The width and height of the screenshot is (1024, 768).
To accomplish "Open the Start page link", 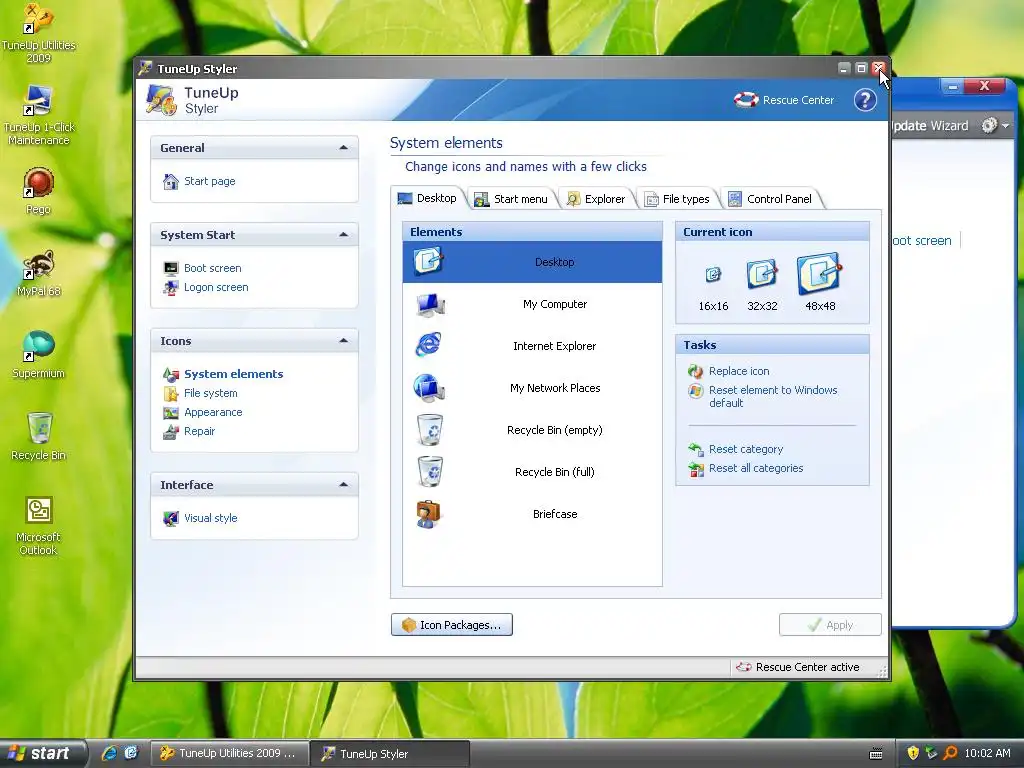I will (210, 182).
